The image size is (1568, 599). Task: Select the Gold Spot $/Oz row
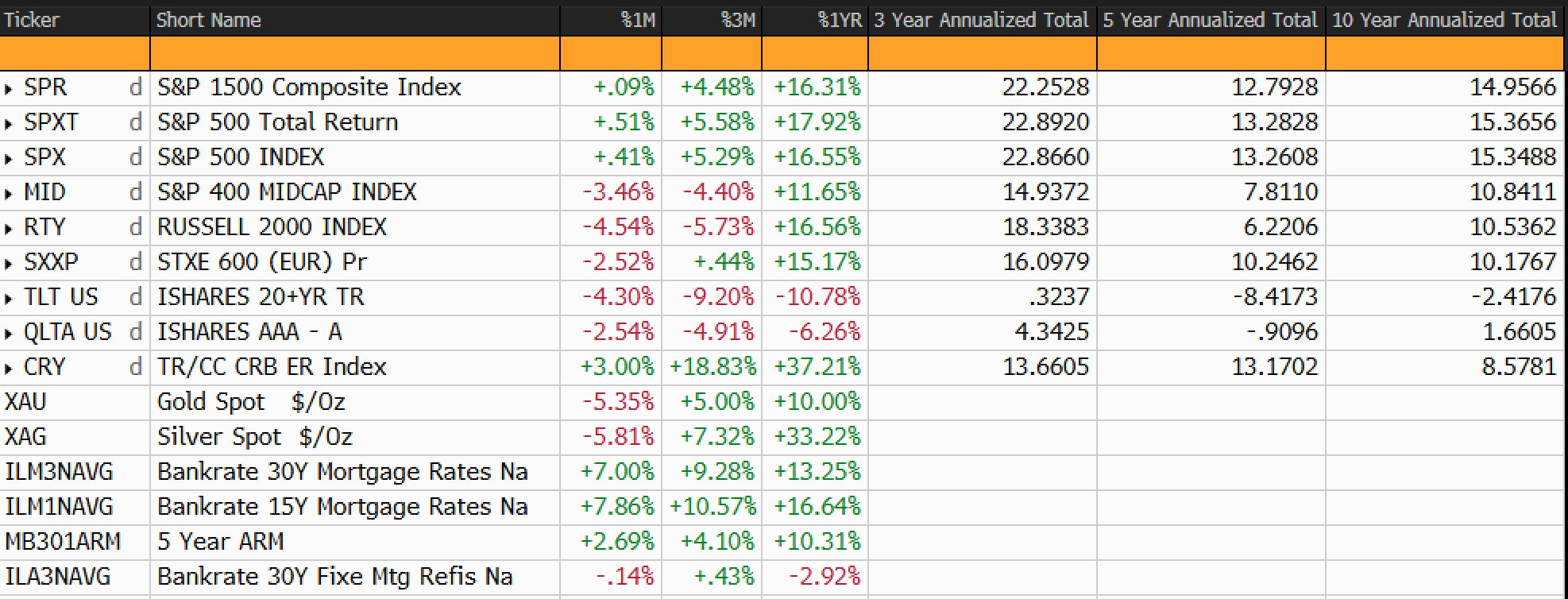784,402
